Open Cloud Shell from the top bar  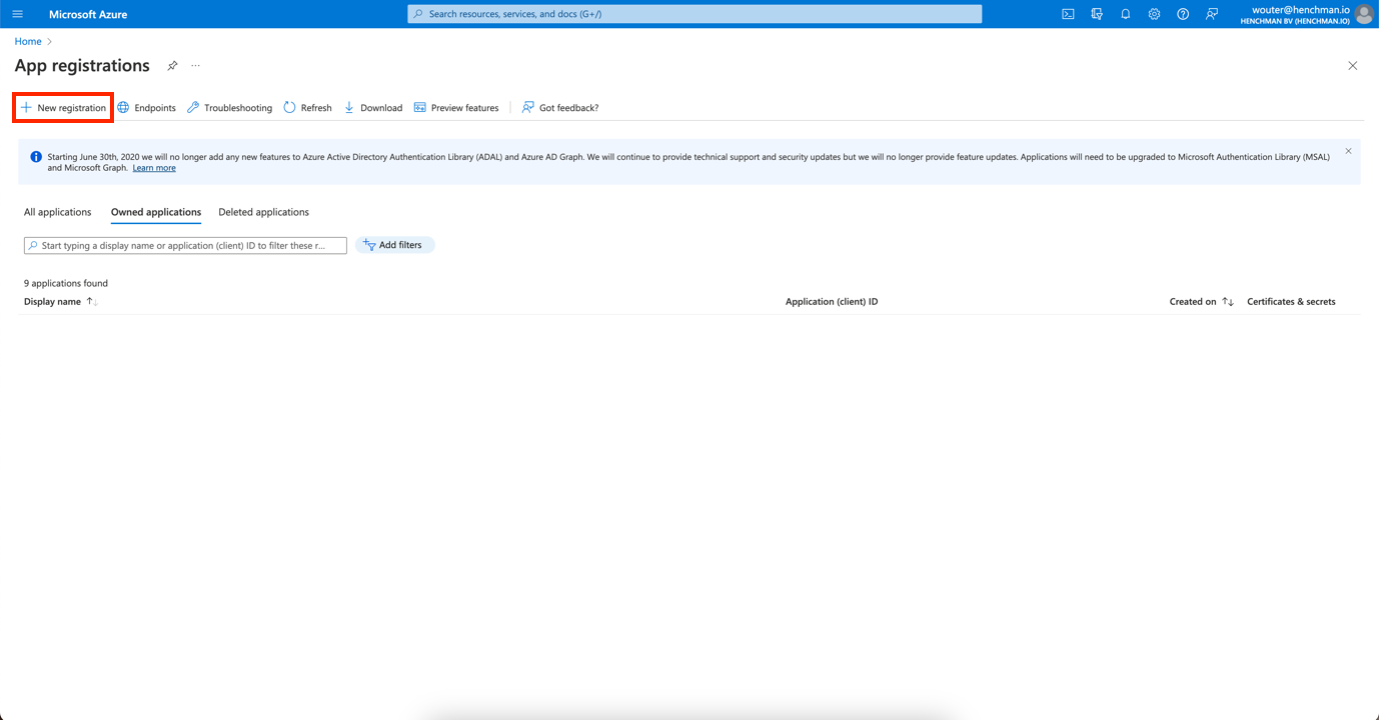(x=1068, y=14)
